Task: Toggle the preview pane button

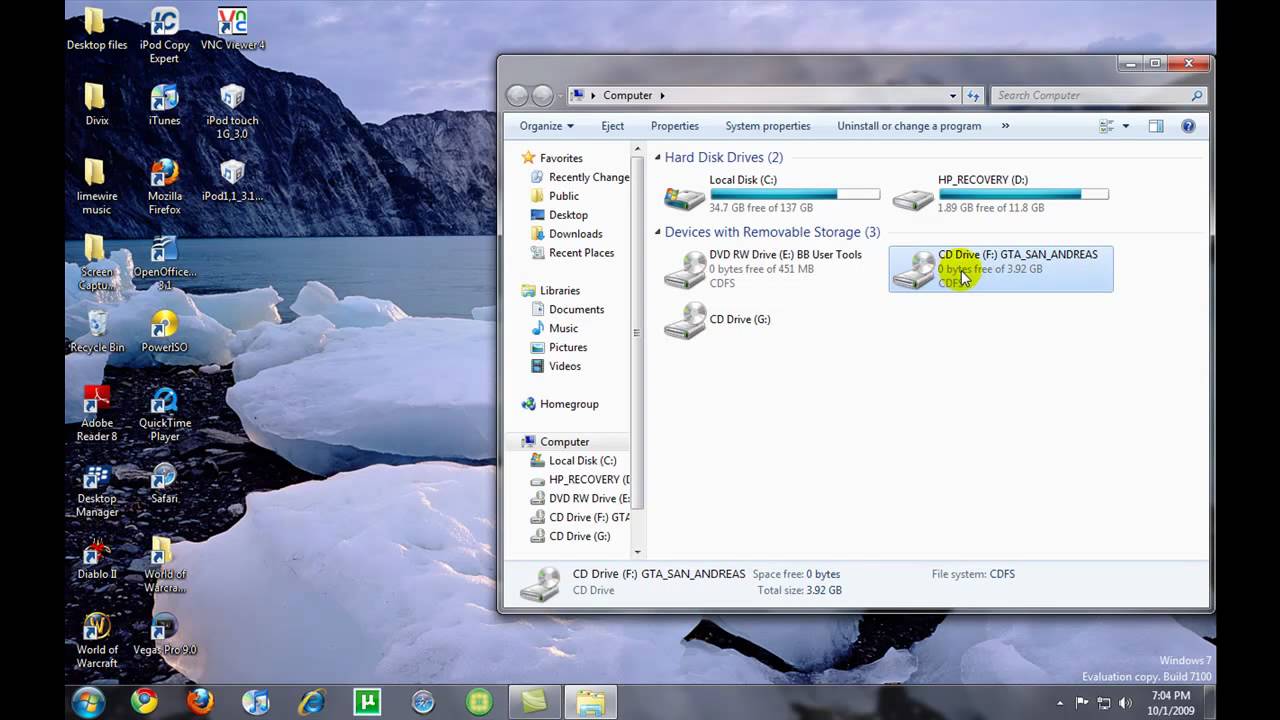Action: click(x=1156, y=126)
